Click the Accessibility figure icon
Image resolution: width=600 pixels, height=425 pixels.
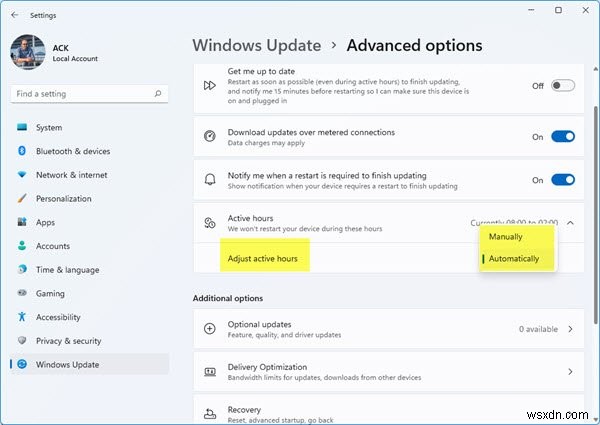tap(22, 317)
